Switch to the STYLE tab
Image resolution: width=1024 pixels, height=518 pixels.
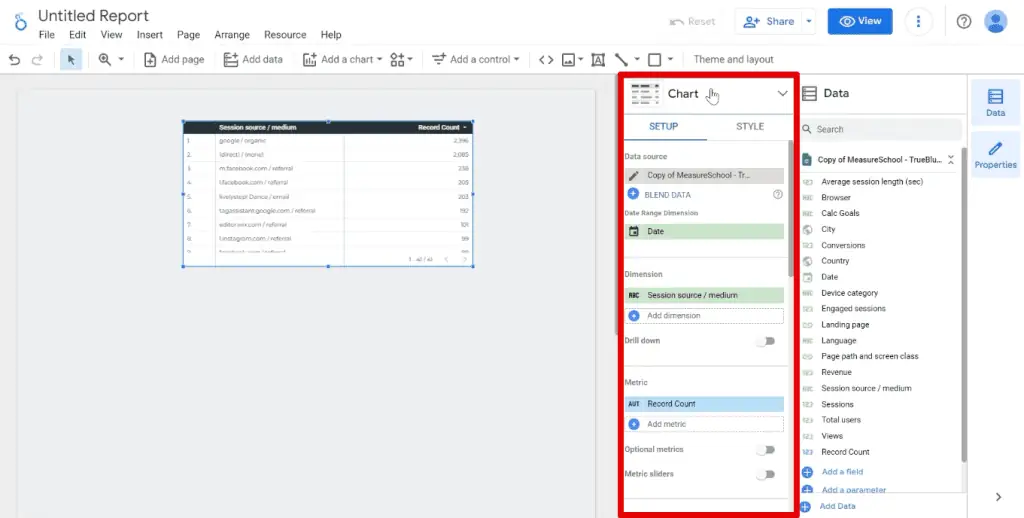[x=749, y=127]
